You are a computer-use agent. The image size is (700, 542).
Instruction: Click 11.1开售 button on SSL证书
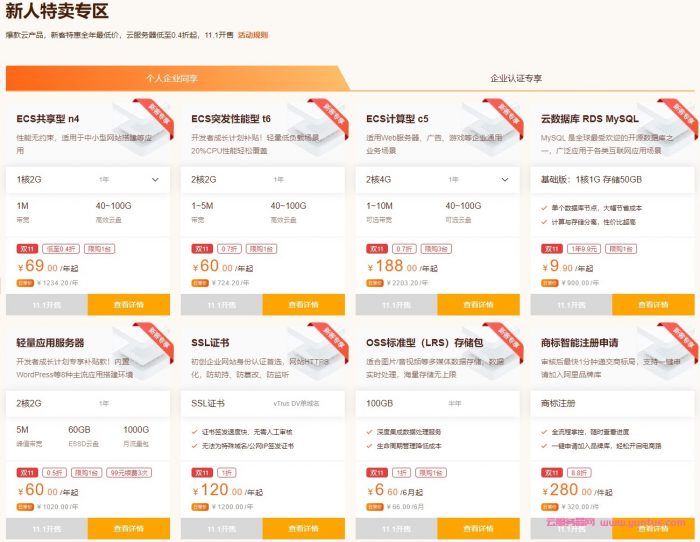[x=222, y=529]
